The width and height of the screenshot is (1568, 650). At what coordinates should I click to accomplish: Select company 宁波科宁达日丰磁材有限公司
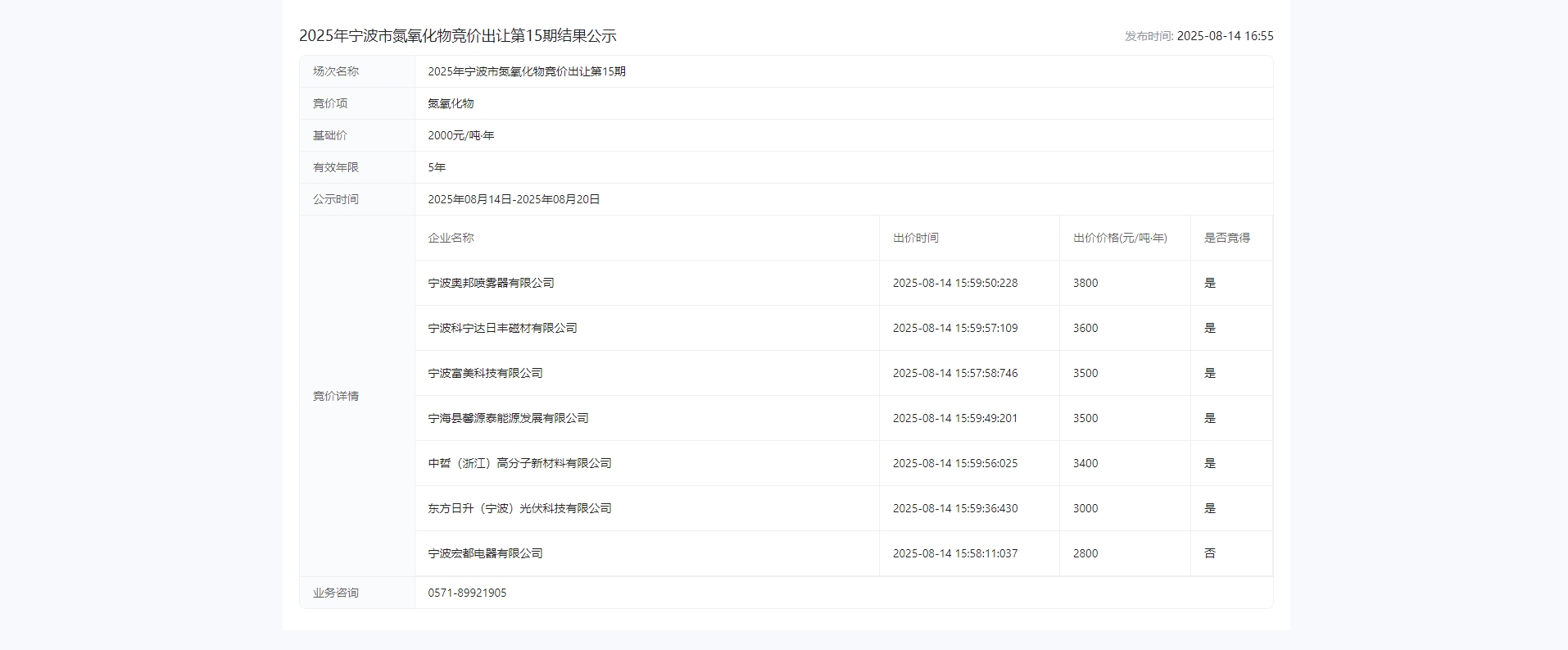[x=502, y=328]
